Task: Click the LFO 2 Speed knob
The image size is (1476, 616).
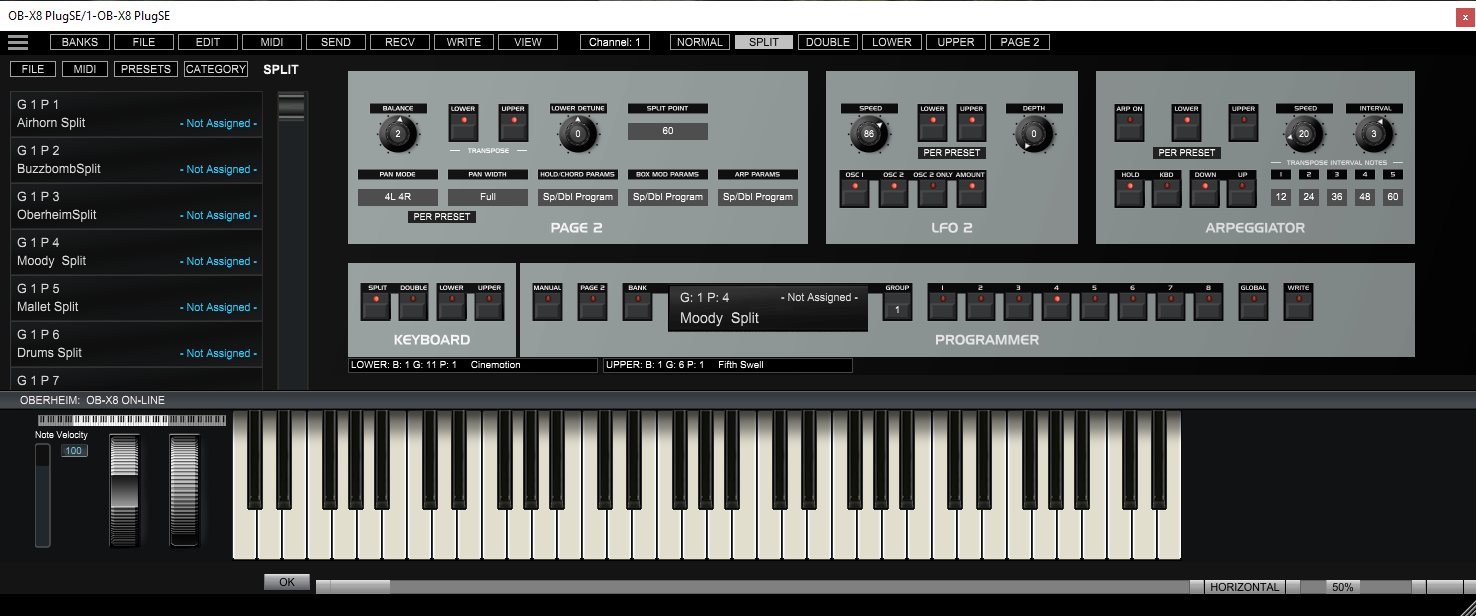Action: tap(869, 134)
